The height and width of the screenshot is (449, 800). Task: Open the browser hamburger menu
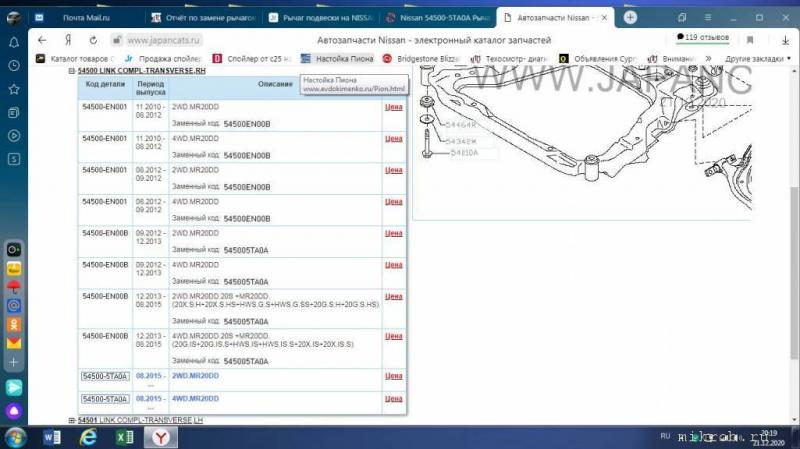[708, 17]
